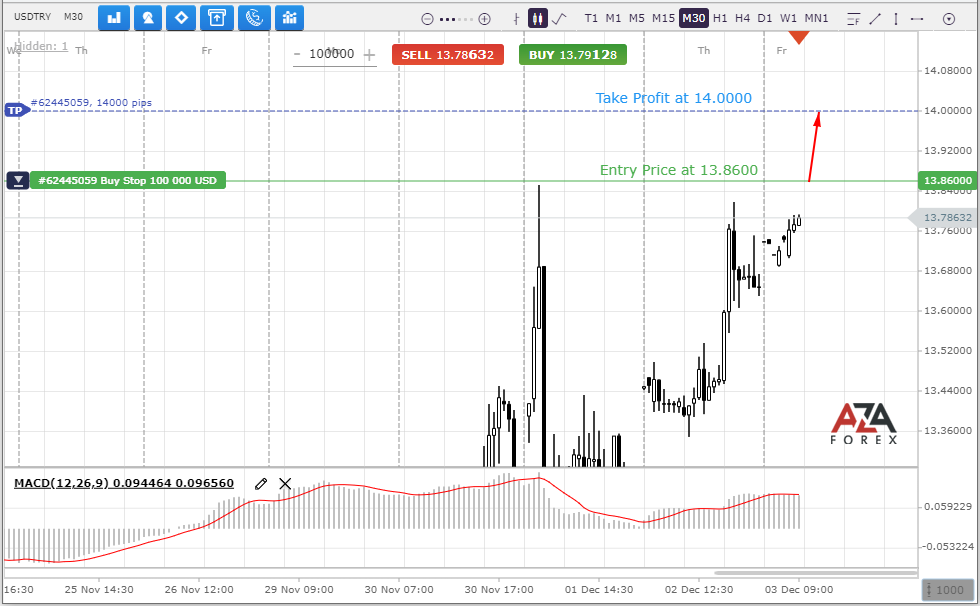
Task: Select the D1 timeframe
Action: (x=765, y=18)
